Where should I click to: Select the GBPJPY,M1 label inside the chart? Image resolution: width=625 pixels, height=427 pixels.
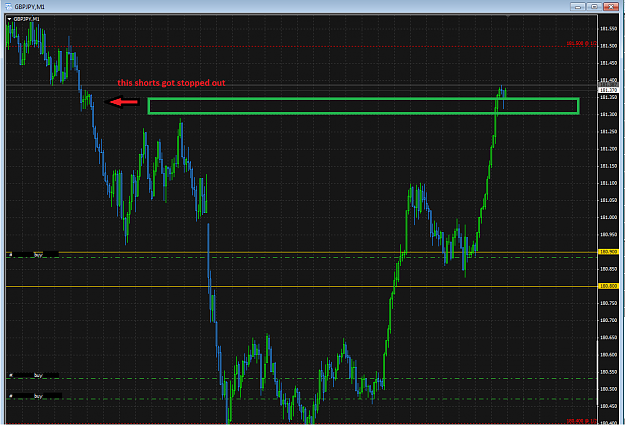(x=26, y=19)
